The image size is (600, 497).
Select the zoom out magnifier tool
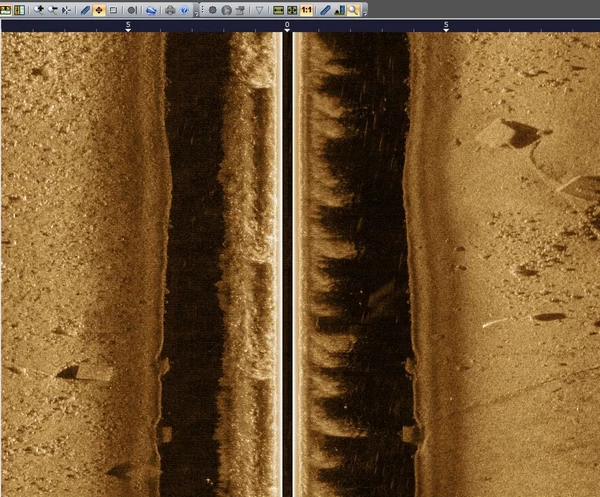(52, 10)
